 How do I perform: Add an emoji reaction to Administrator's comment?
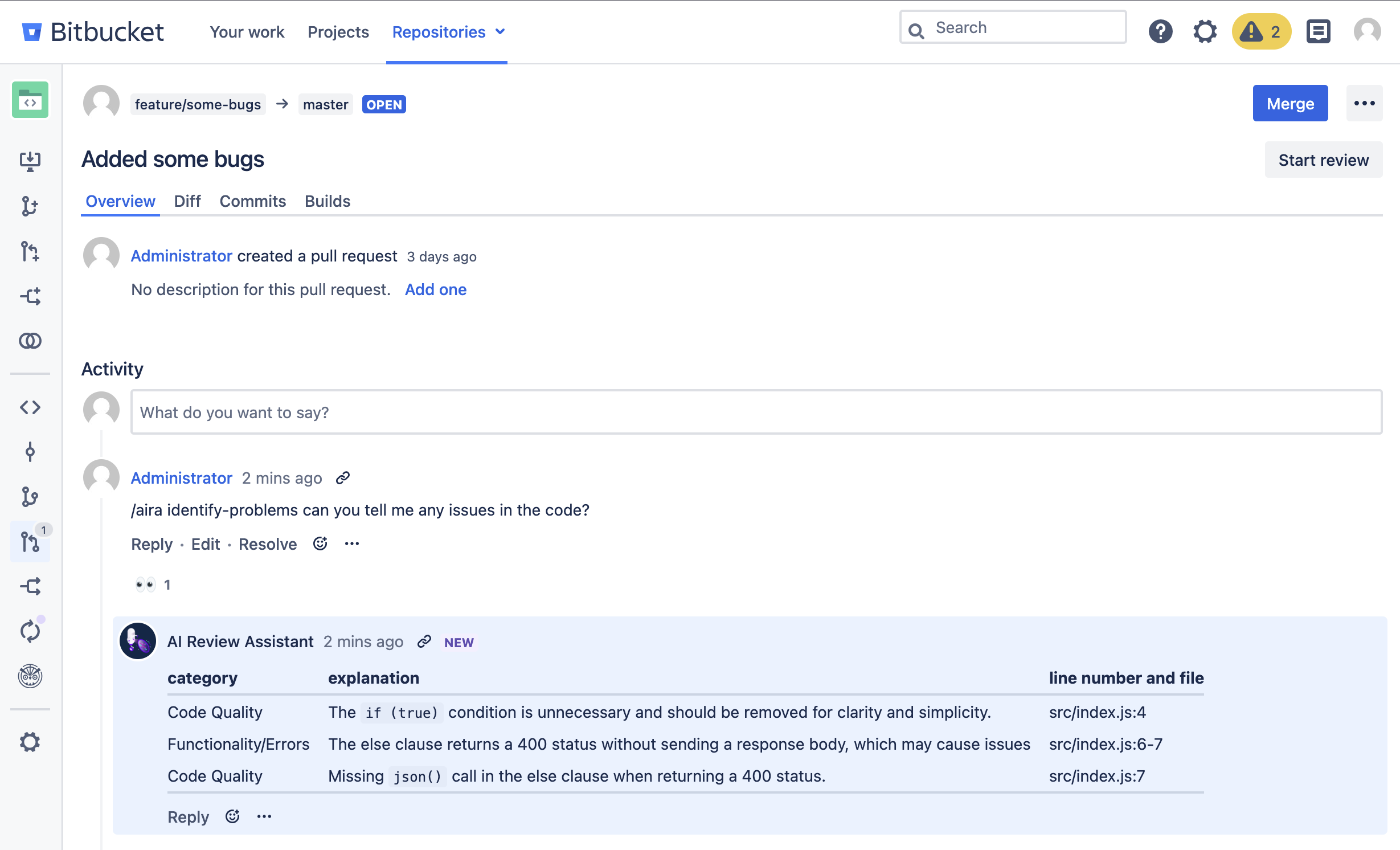[x=320, y=543]
